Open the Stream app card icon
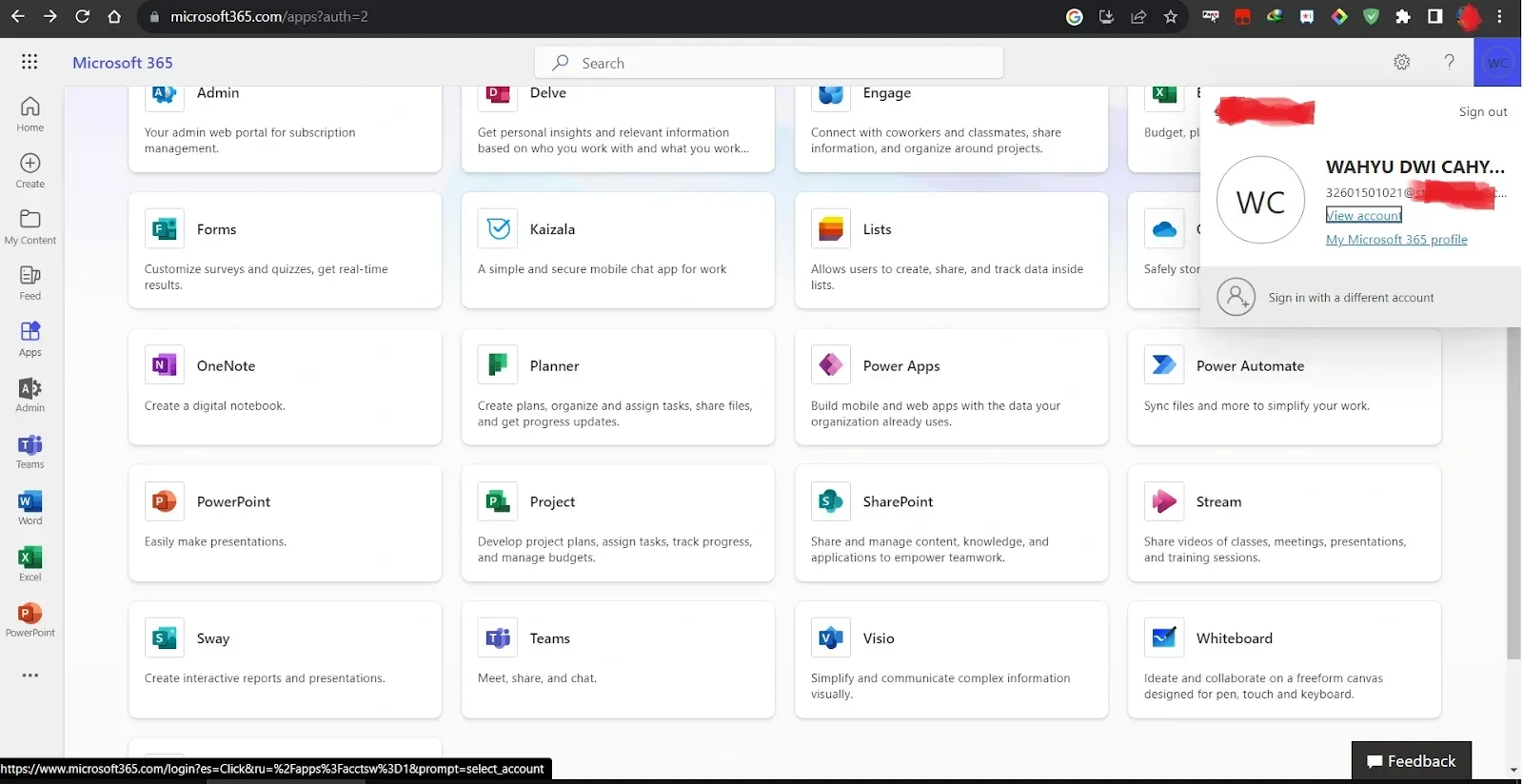The width and height of the screenshot is (1523, 784). click(x=1164, y=501)
